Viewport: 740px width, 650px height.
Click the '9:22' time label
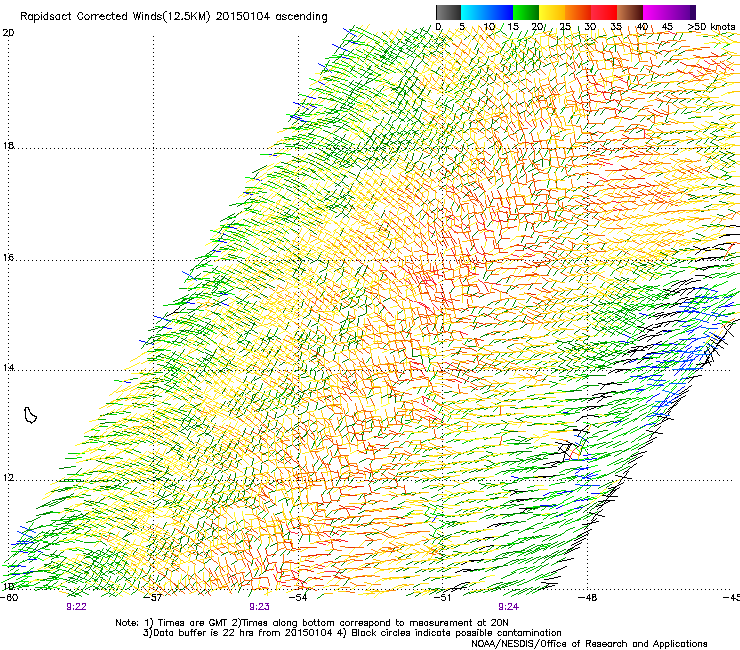pos(76,607)
